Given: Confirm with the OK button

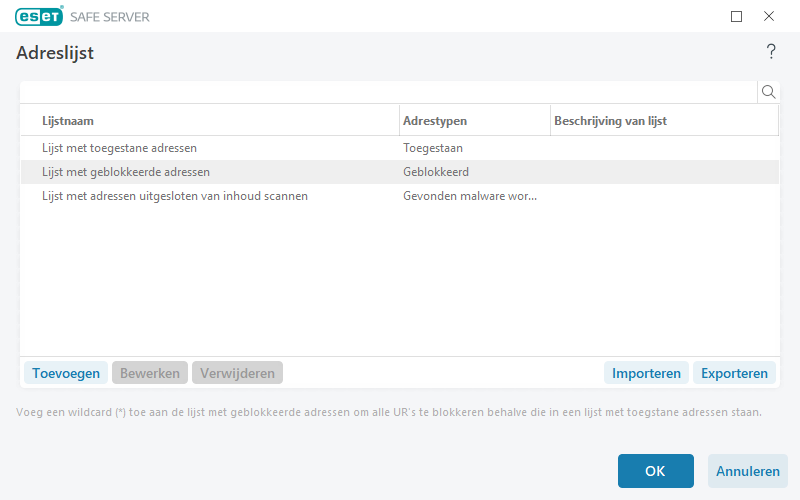Looking at the screenshot, I should point(656,471).
